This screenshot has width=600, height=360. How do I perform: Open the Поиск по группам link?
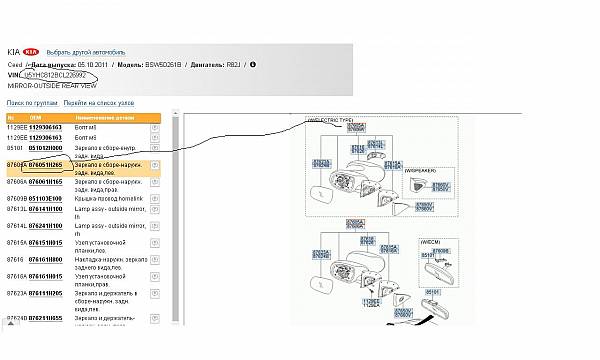pyautogui.click(x=32, y=103)
